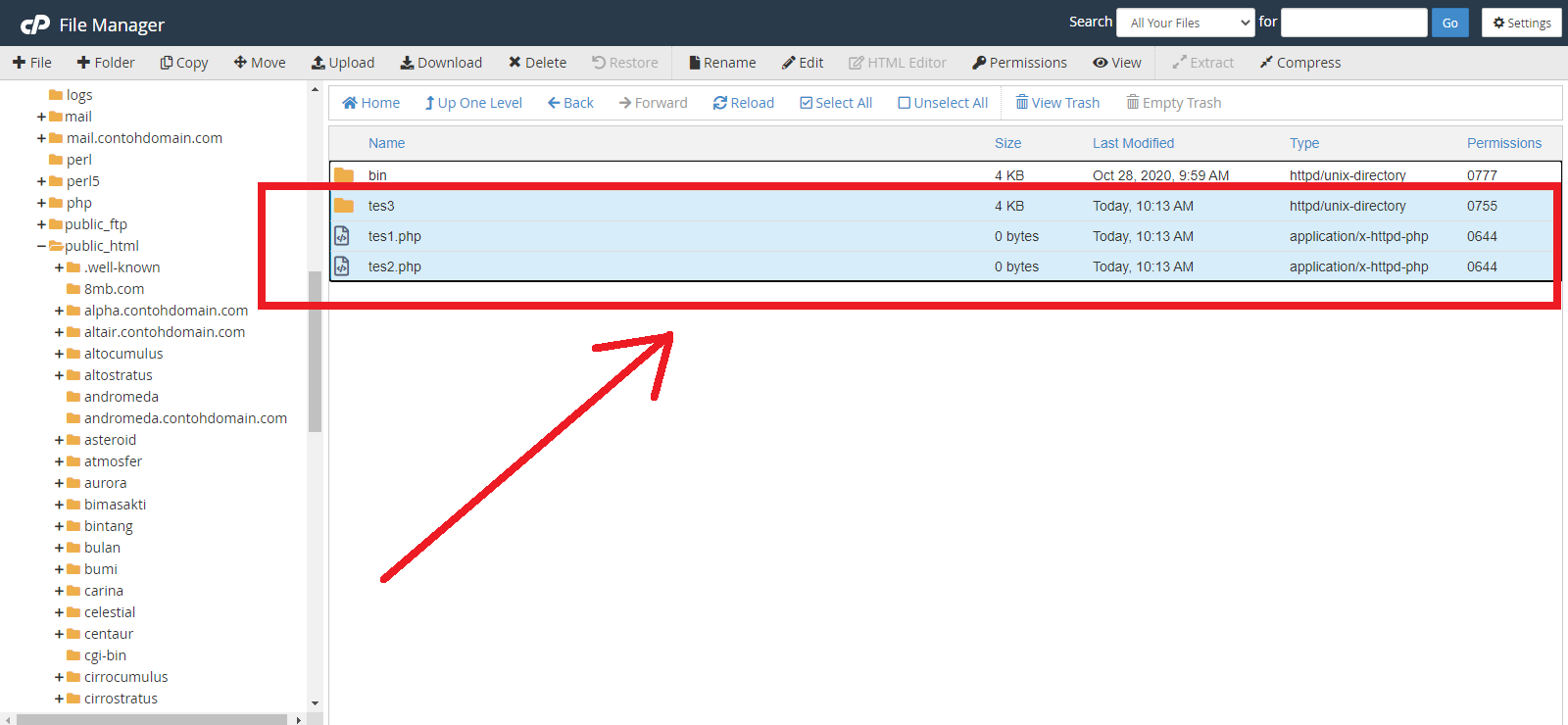Screen dimensions: 1568x725
Task: Click the tes3 folder name
Action: tap(381, 206)
